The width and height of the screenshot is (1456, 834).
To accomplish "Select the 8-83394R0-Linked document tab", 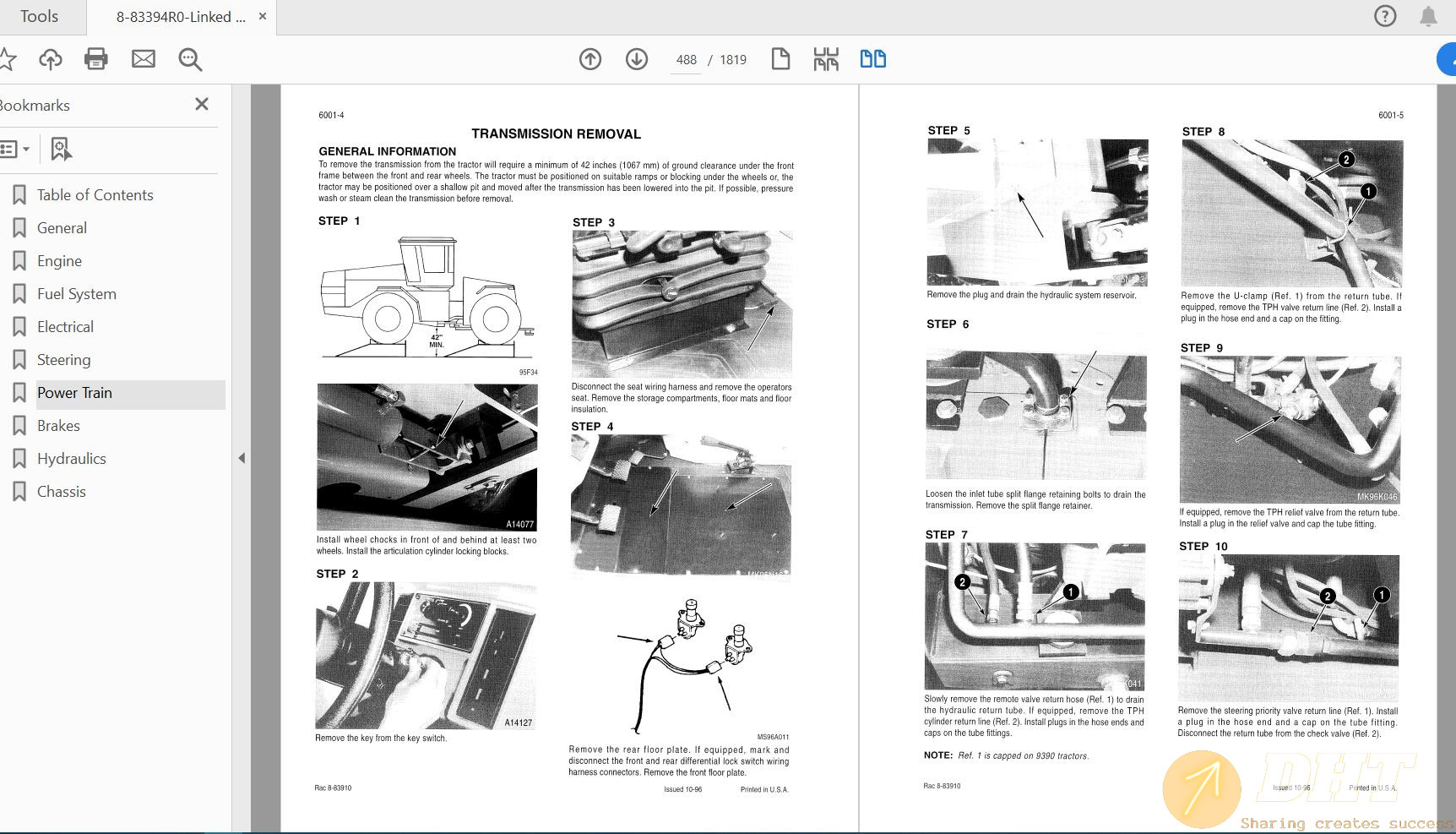I will click(181, 17).
